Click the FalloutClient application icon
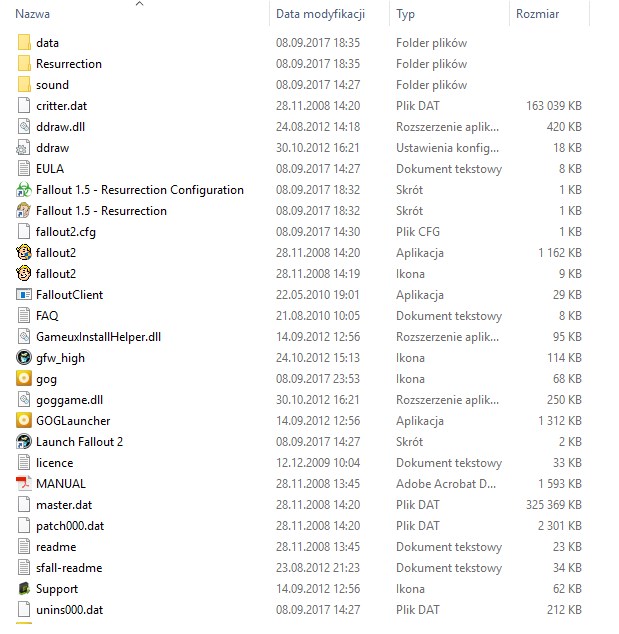The width and height of the screenshot is (619, 634). (23, 295)
